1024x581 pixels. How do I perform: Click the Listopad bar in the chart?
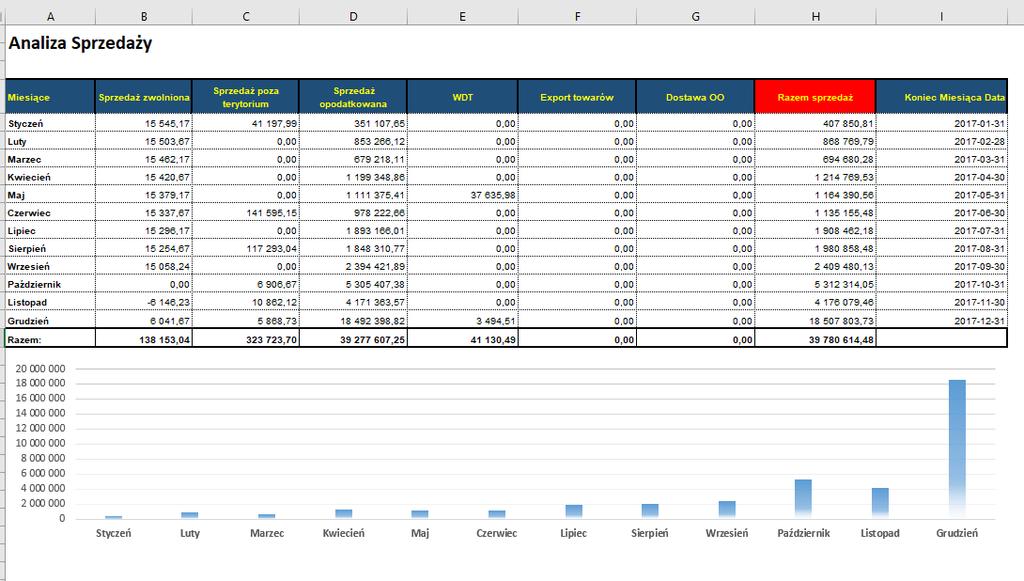pos(880,503)
